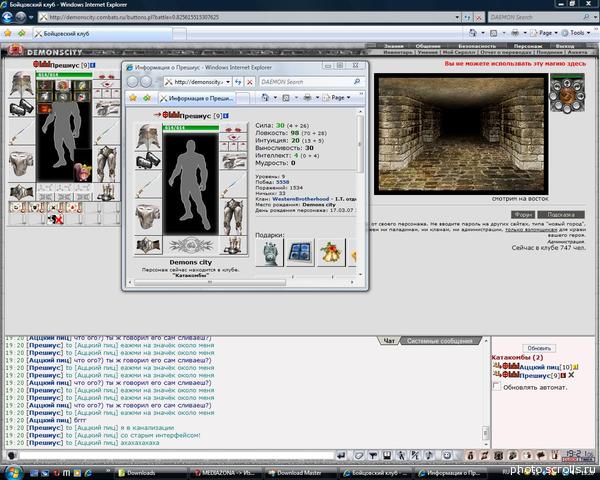Click the compass navigation control beside dungeon view
Image resolution: width=600 pixels, height=480 pixels.
click(x=567, y=94)
